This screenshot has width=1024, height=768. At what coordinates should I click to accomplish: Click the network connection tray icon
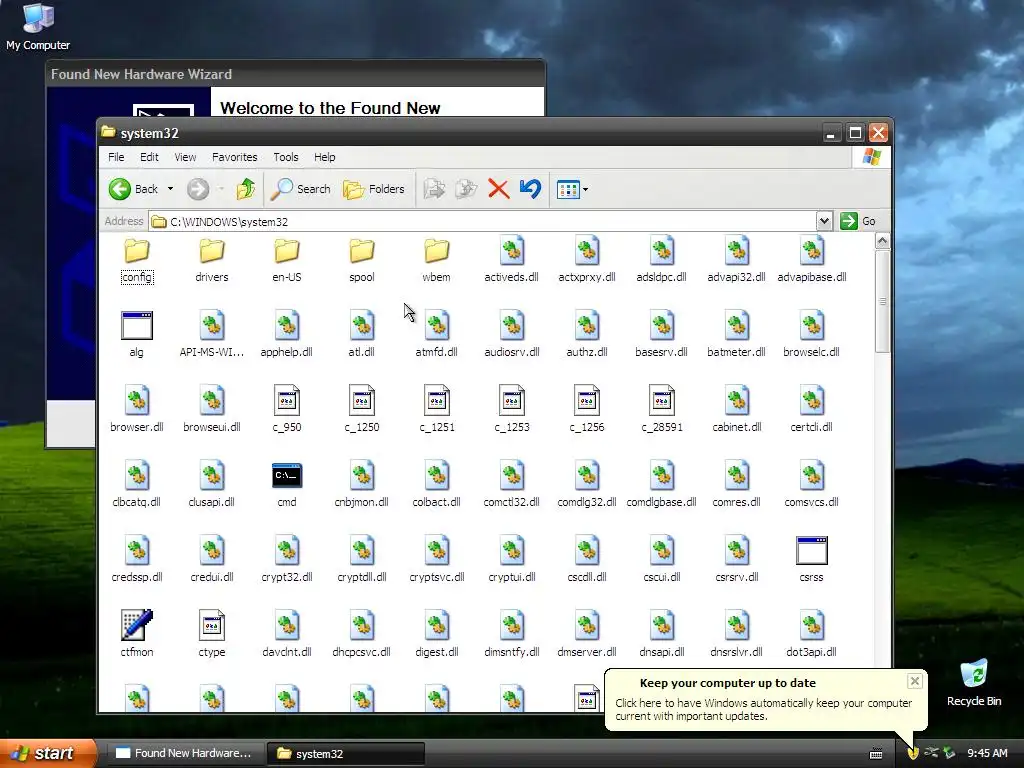[x=931, y=753]
